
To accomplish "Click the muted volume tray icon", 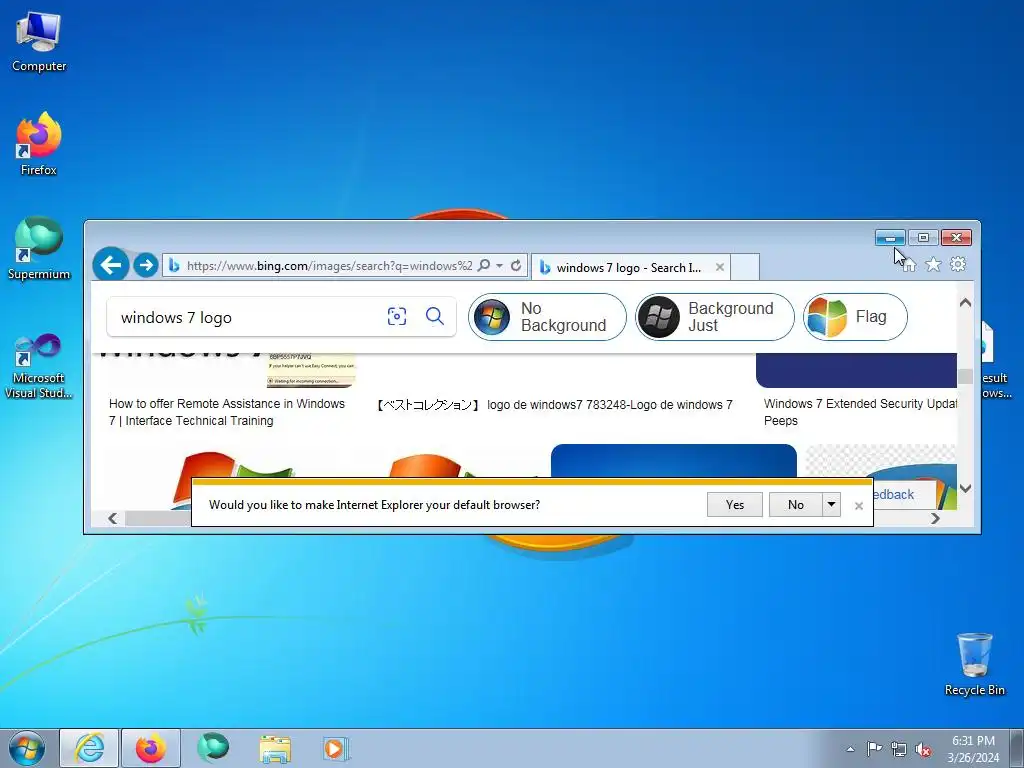I will point(923,749).
